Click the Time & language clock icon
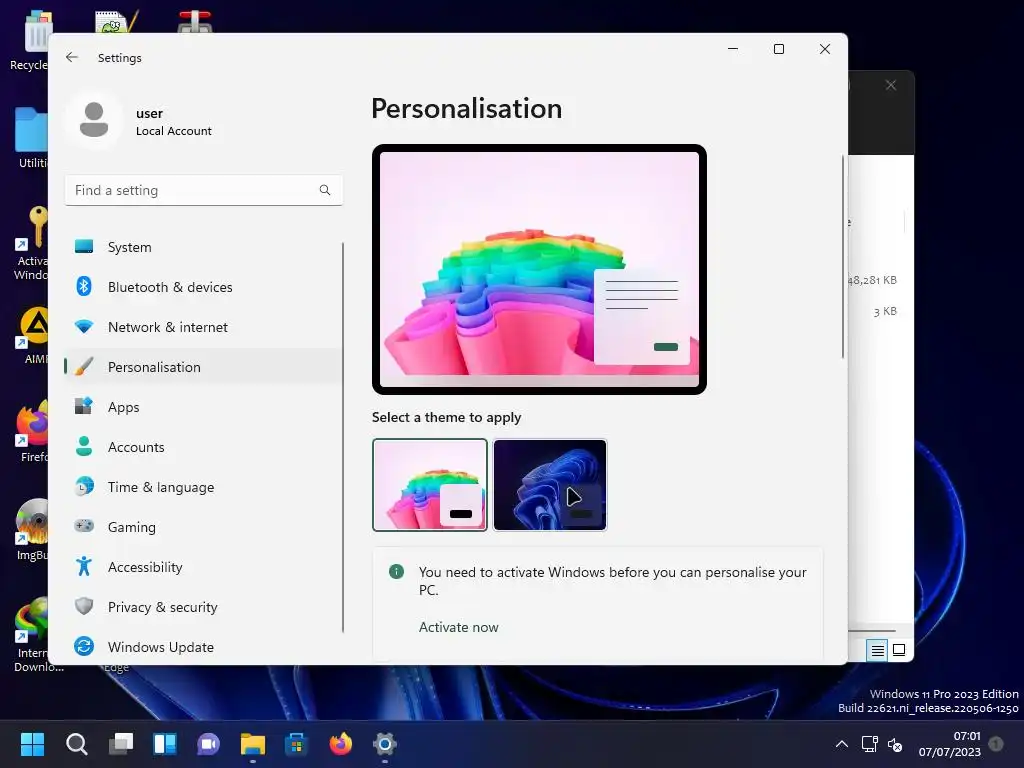The height and width of the screenshot is (768, 1024). click(x=84, y=487)
